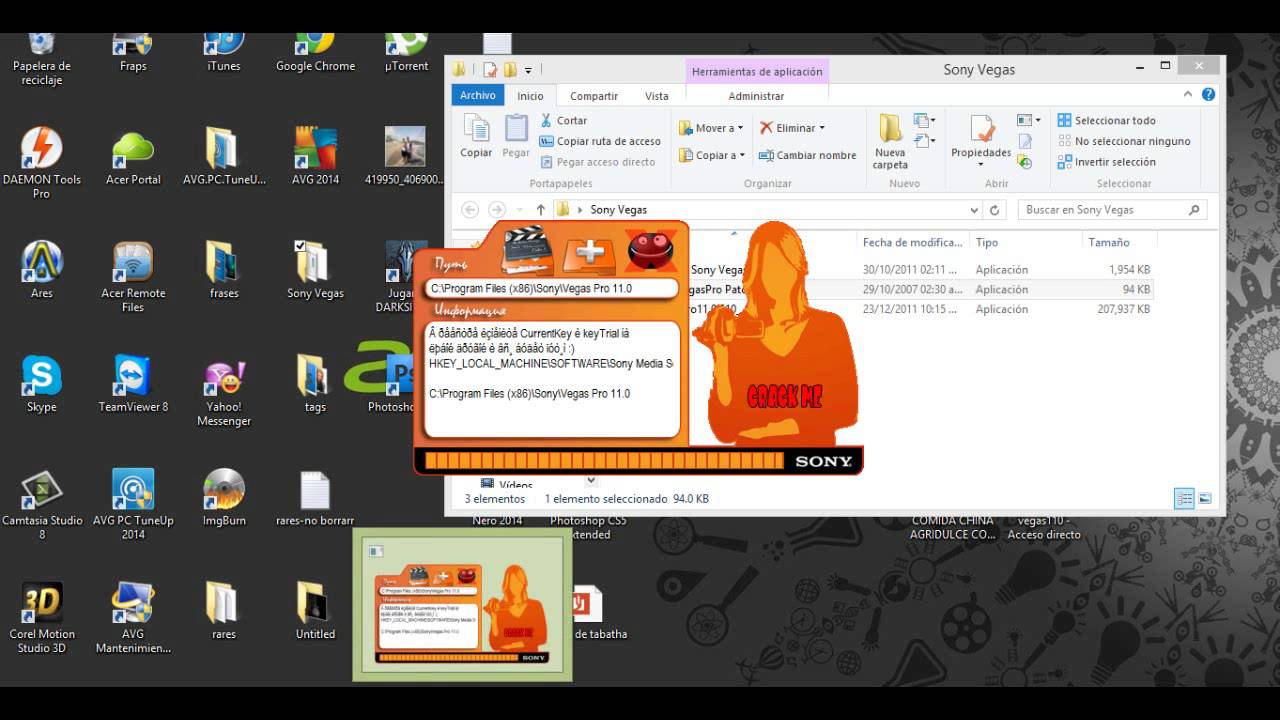Click the Buscar en Sony Vegas search box
This screenshot has width=1280, height=720.
pyautogui.click(x=1113, y=210)
